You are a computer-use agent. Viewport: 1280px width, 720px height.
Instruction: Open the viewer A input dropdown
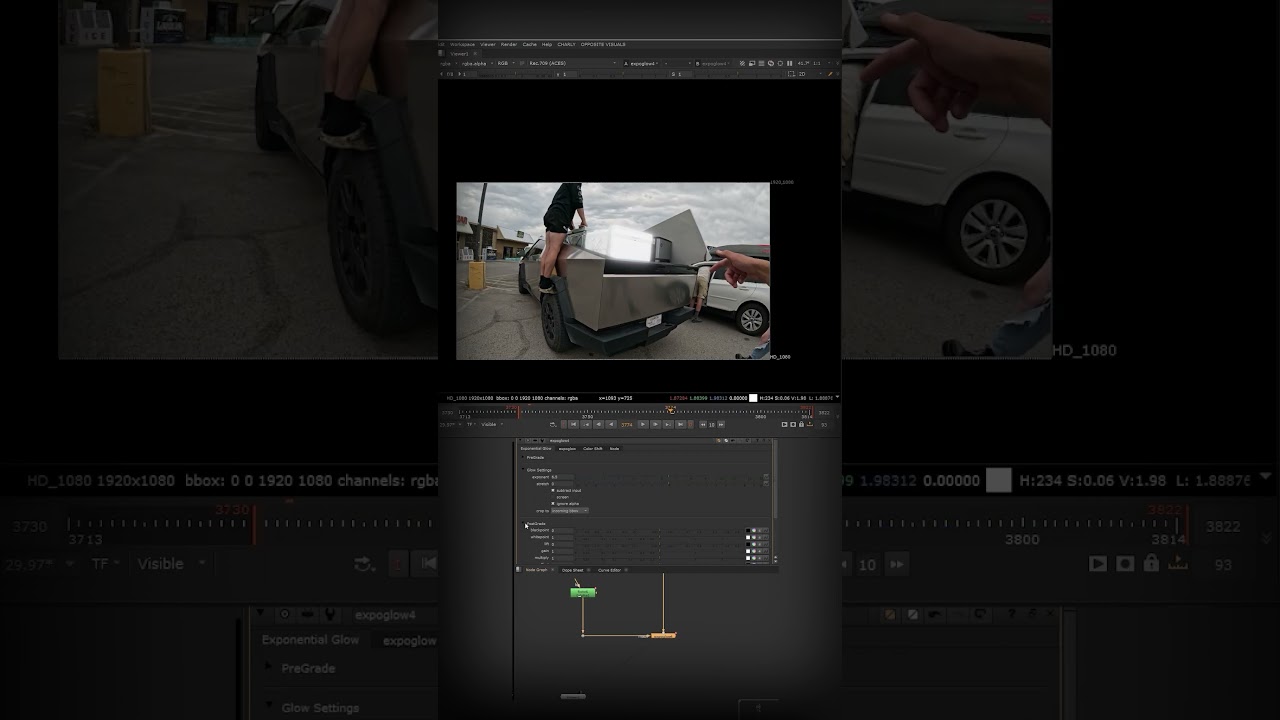point(643,63)
